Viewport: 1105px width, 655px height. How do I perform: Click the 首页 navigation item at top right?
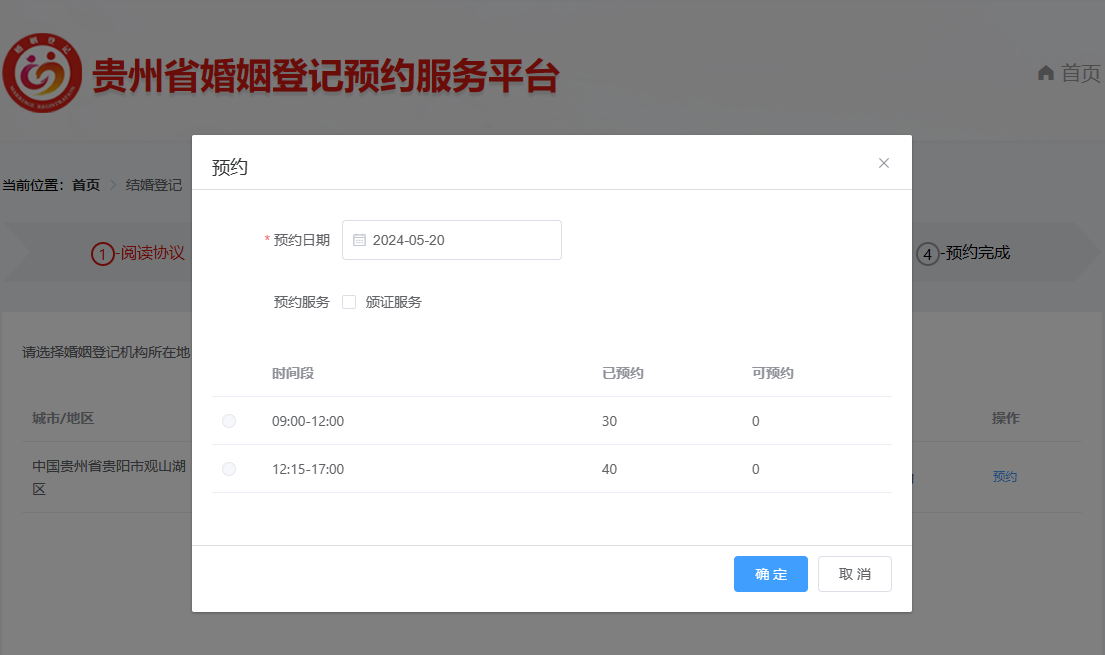[x=1069, y=73]
